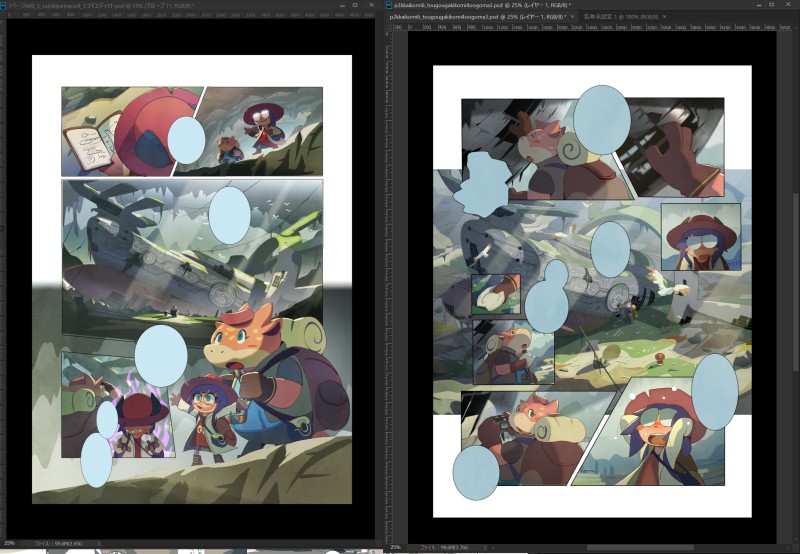Minimize the left Photoshop document window

click(x=342, y=5)
